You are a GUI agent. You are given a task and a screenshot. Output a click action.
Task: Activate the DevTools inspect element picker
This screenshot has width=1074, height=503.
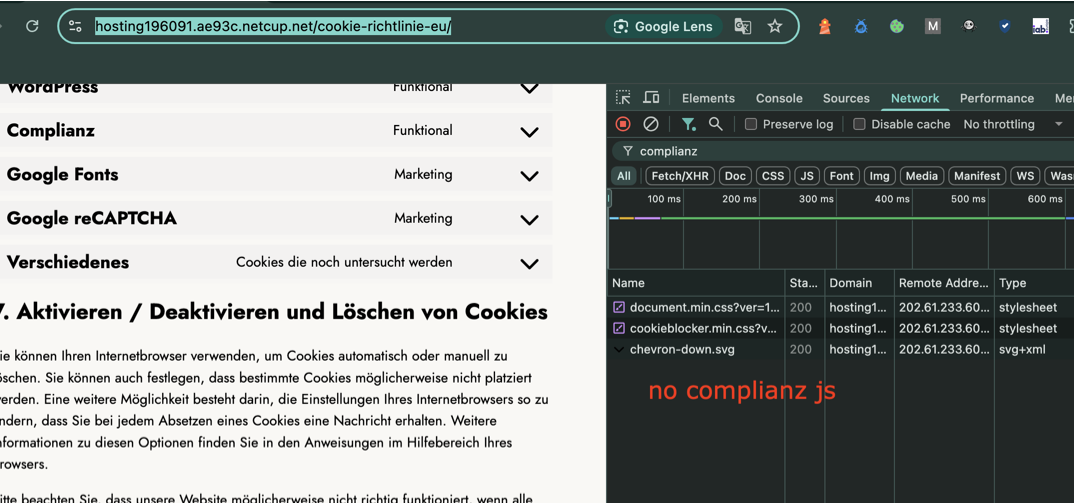click(623, 97)
